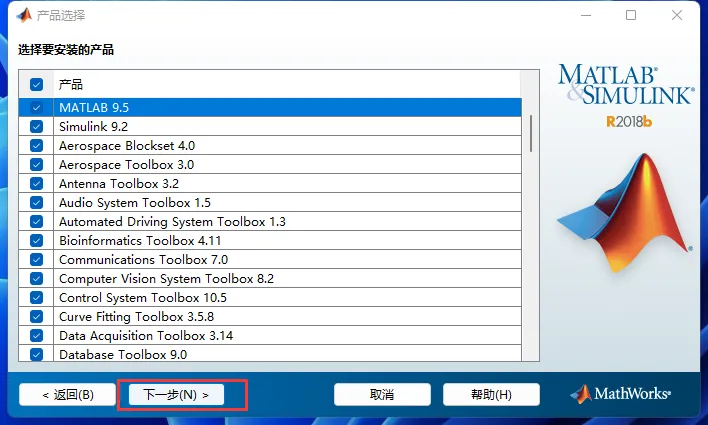Select the Simulink 9.2 row text

point(93,126)
